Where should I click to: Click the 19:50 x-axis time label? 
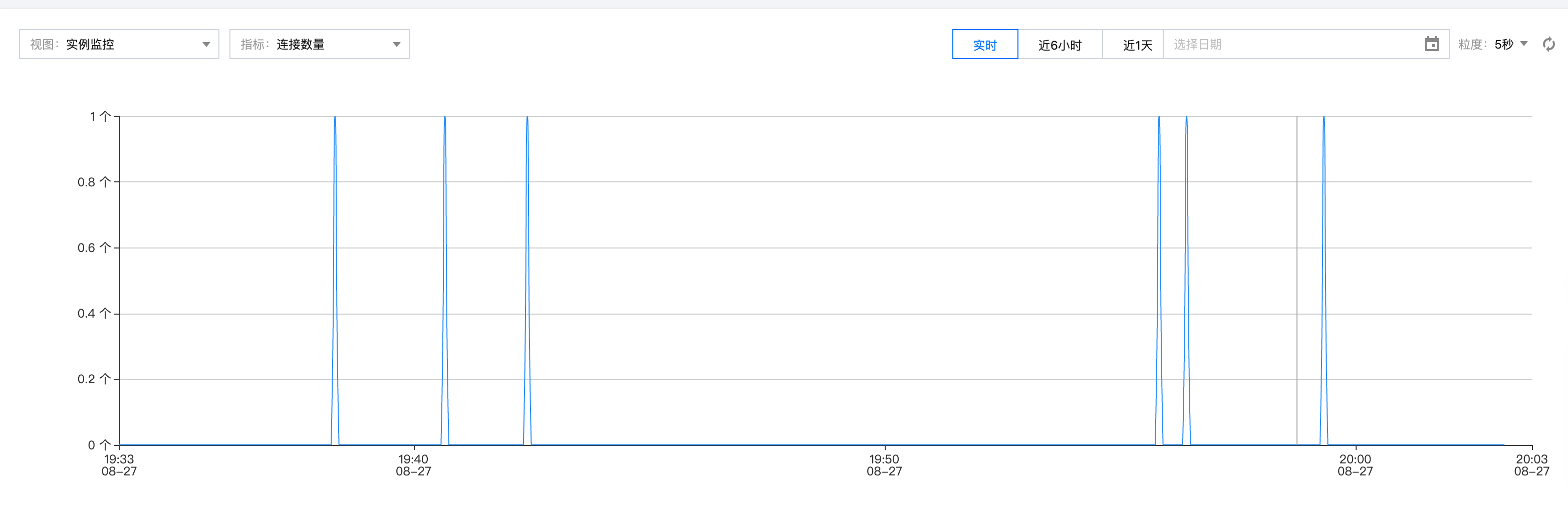tap(884, 465)
